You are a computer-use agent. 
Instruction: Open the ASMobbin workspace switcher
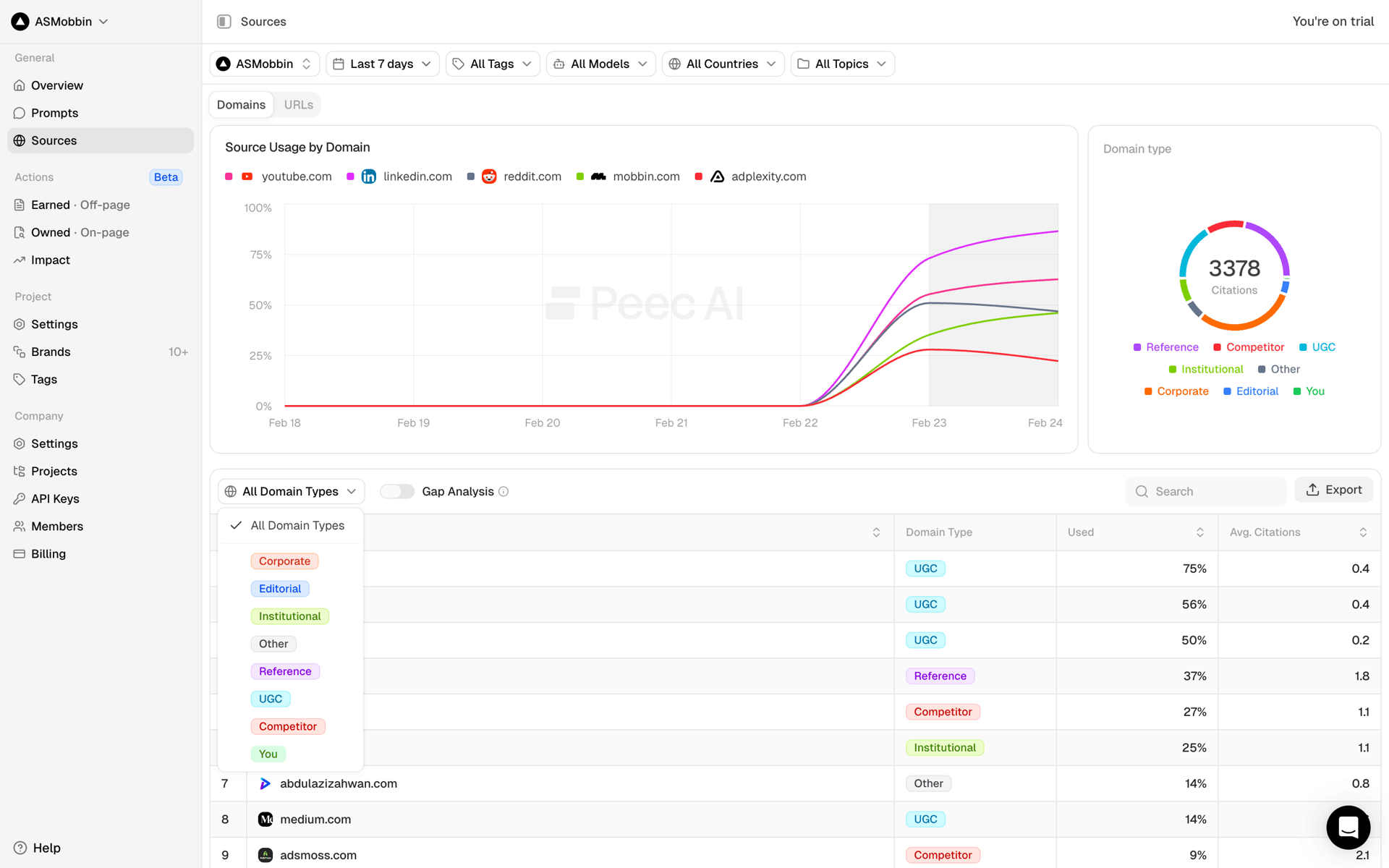click(x=60, y=22)
